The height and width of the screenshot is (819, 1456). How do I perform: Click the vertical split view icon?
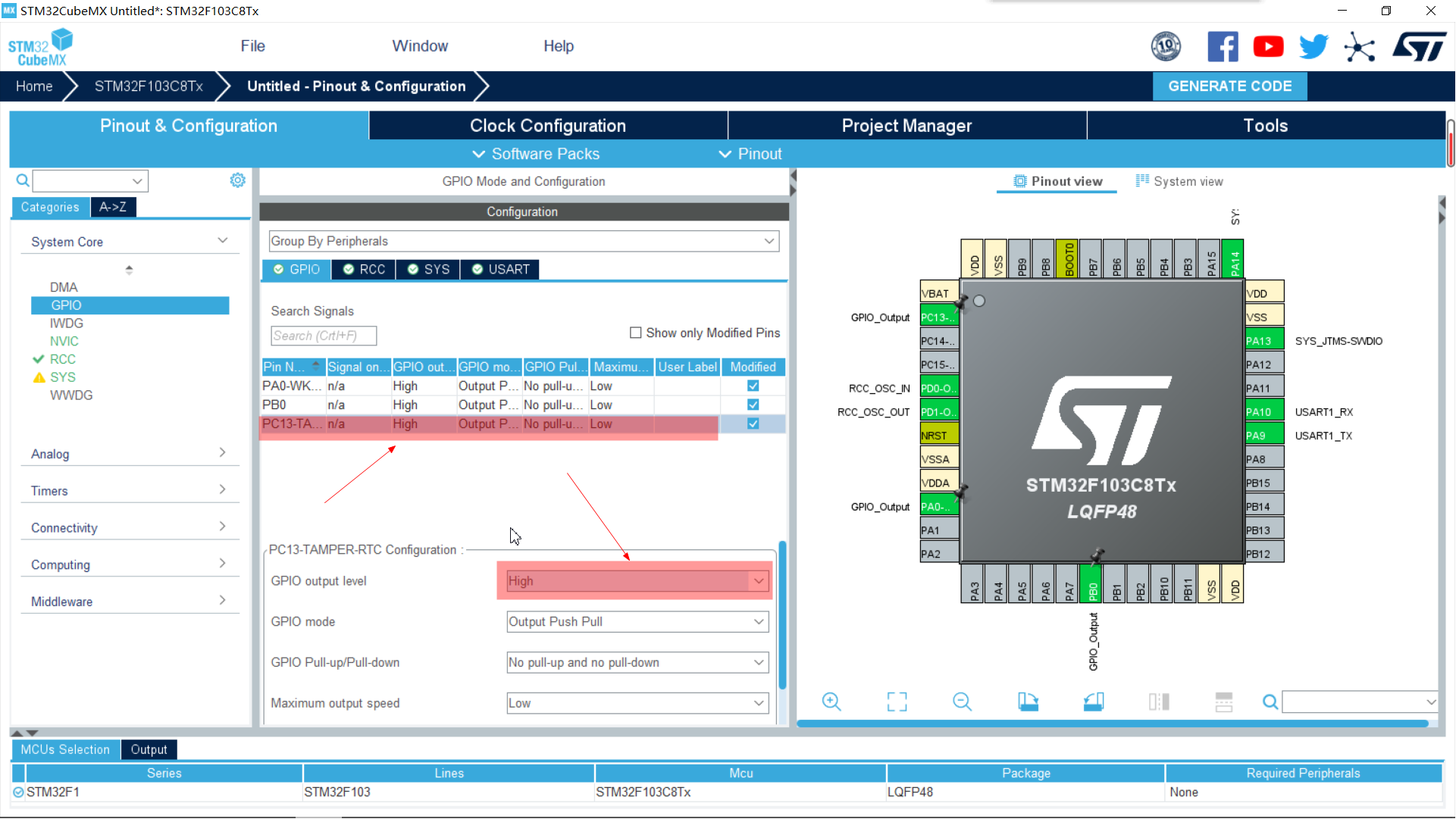pos(1159,702)
